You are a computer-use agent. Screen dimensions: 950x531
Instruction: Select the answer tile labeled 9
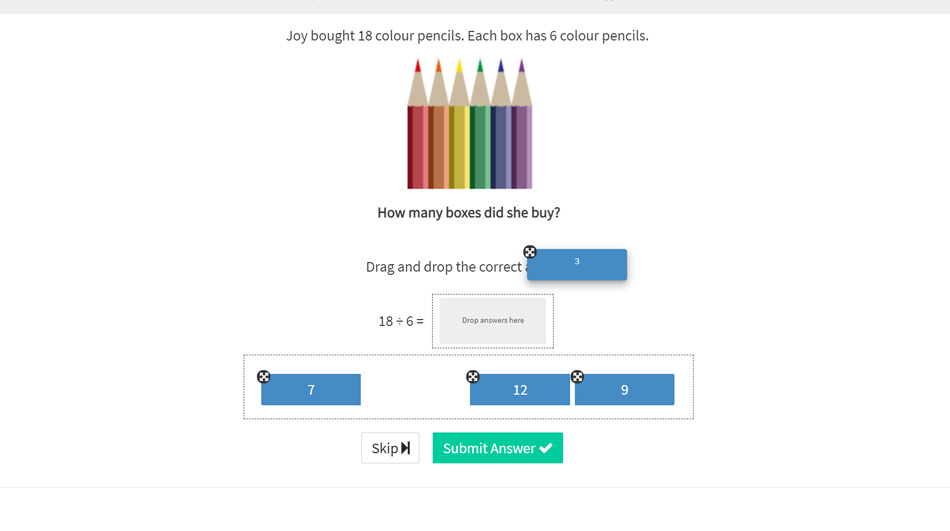[x=624, y=390]
